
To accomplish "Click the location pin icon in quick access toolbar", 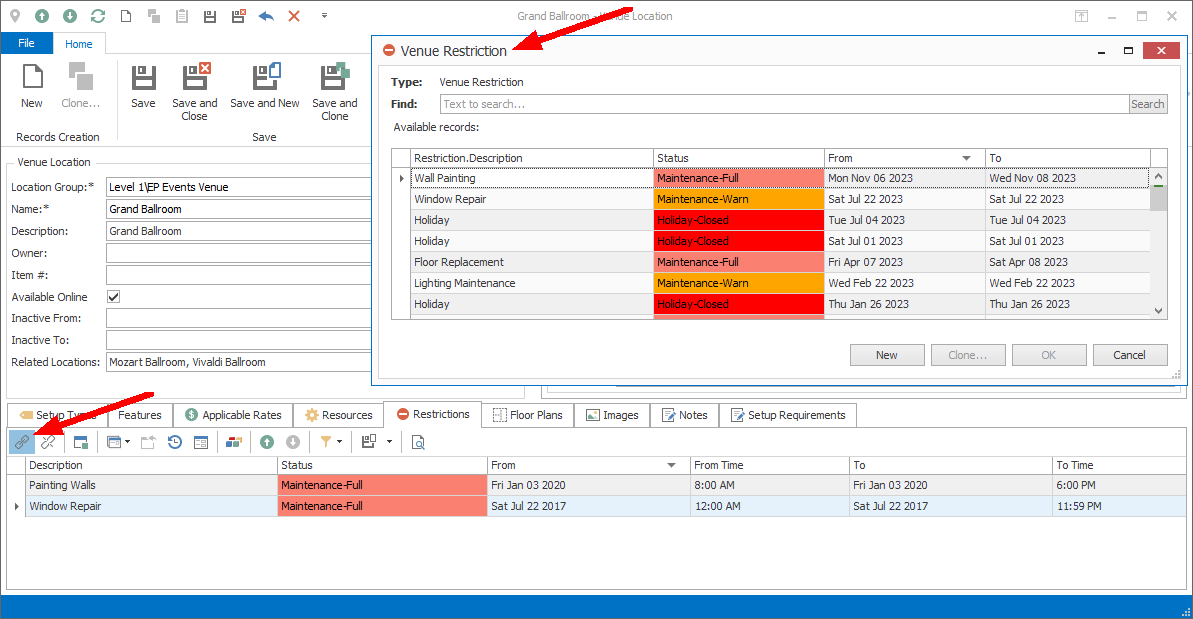I will 14,15.
